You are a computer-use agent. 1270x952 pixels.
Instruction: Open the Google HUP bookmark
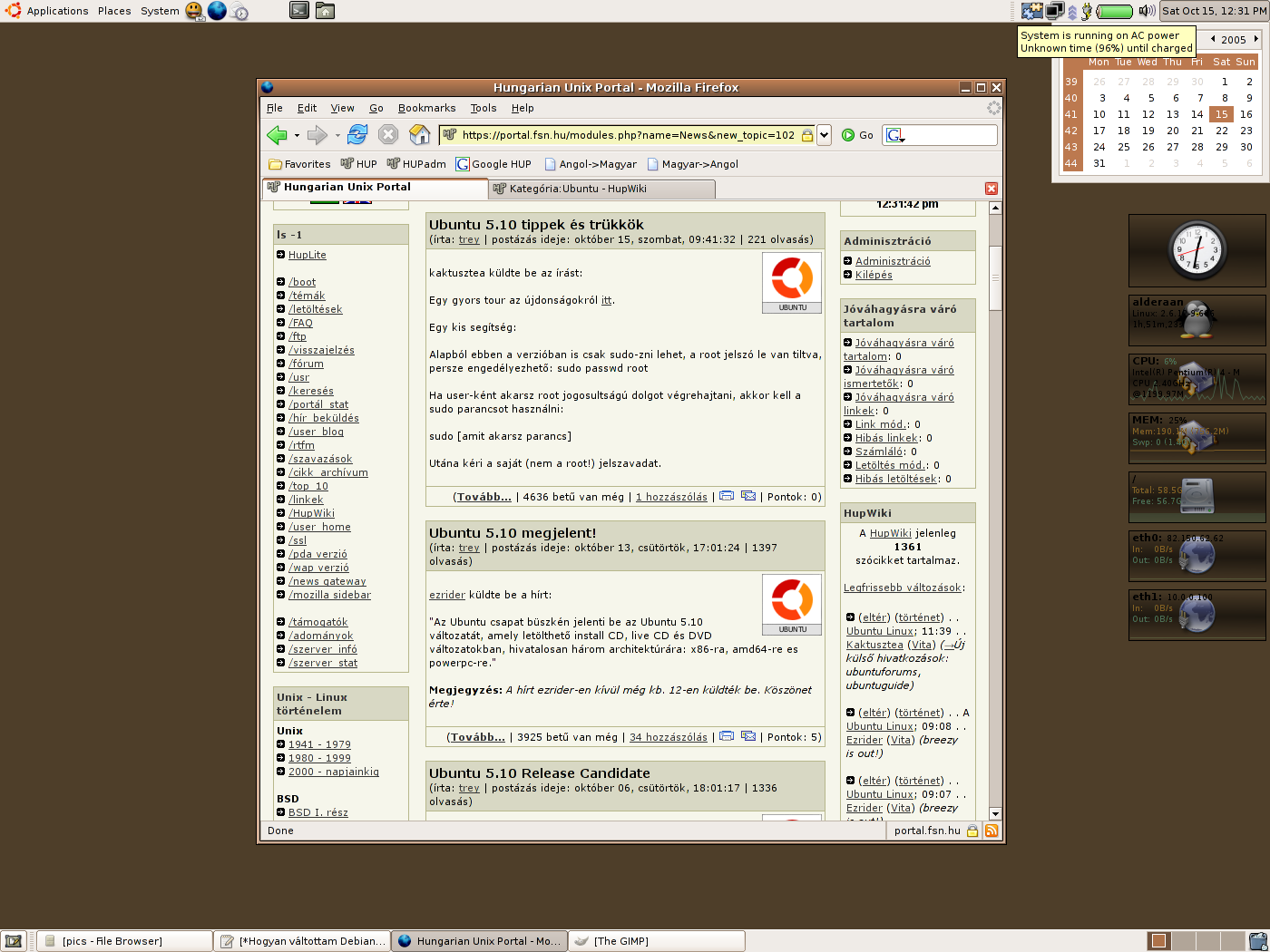493,164
